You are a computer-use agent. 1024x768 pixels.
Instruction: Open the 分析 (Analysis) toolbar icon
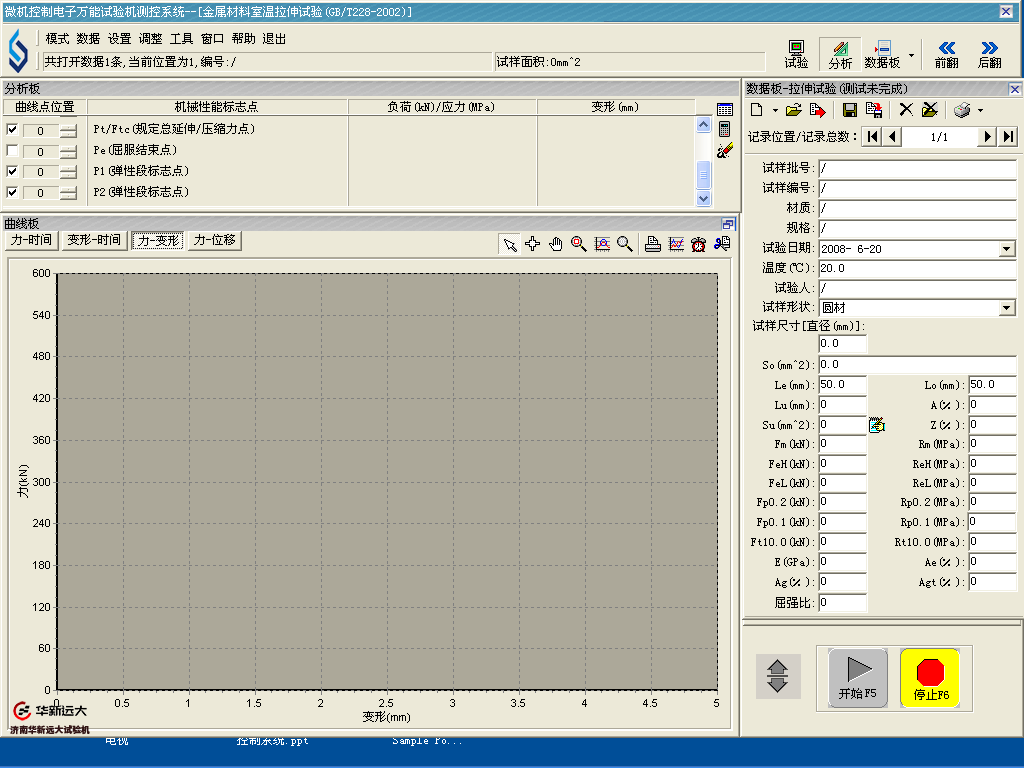click(x=840, y=54)
